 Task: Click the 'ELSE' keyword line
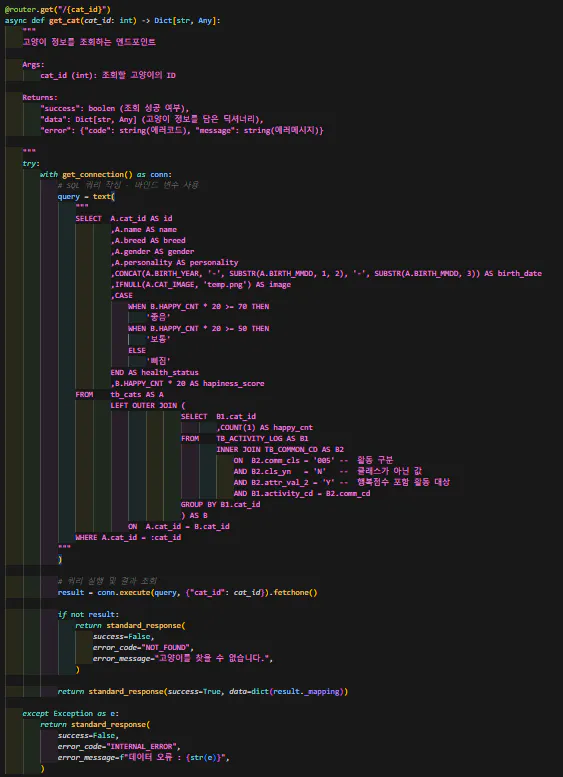137,350
